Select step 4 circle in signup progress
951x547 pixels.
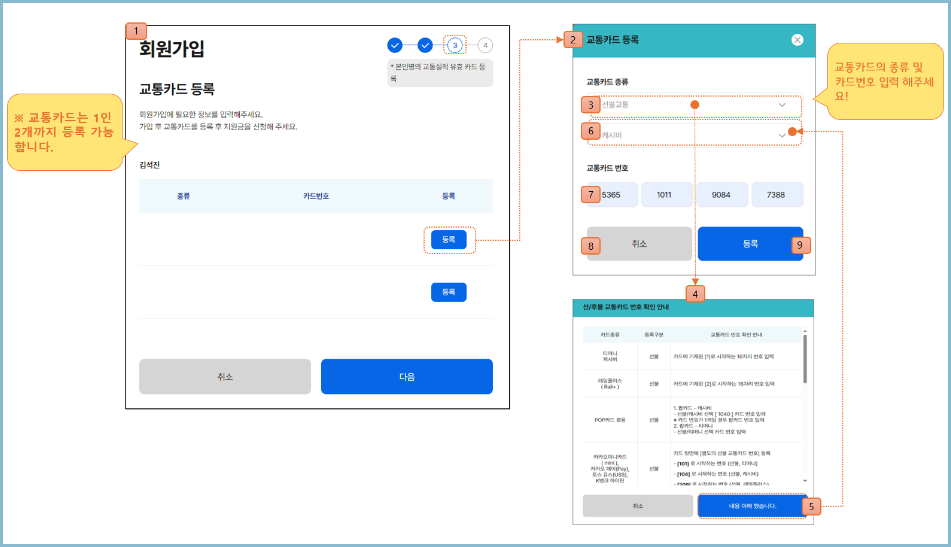click(x=485, y=45)
